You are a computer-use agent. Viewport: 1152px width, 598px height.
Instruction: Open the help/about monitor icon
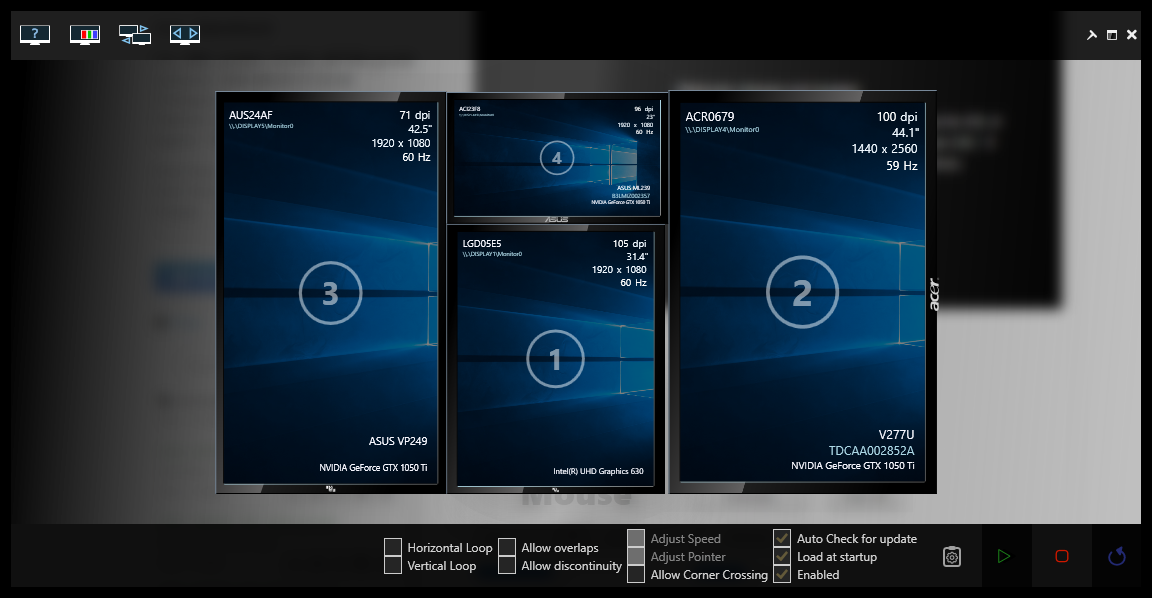pos(35,35)
